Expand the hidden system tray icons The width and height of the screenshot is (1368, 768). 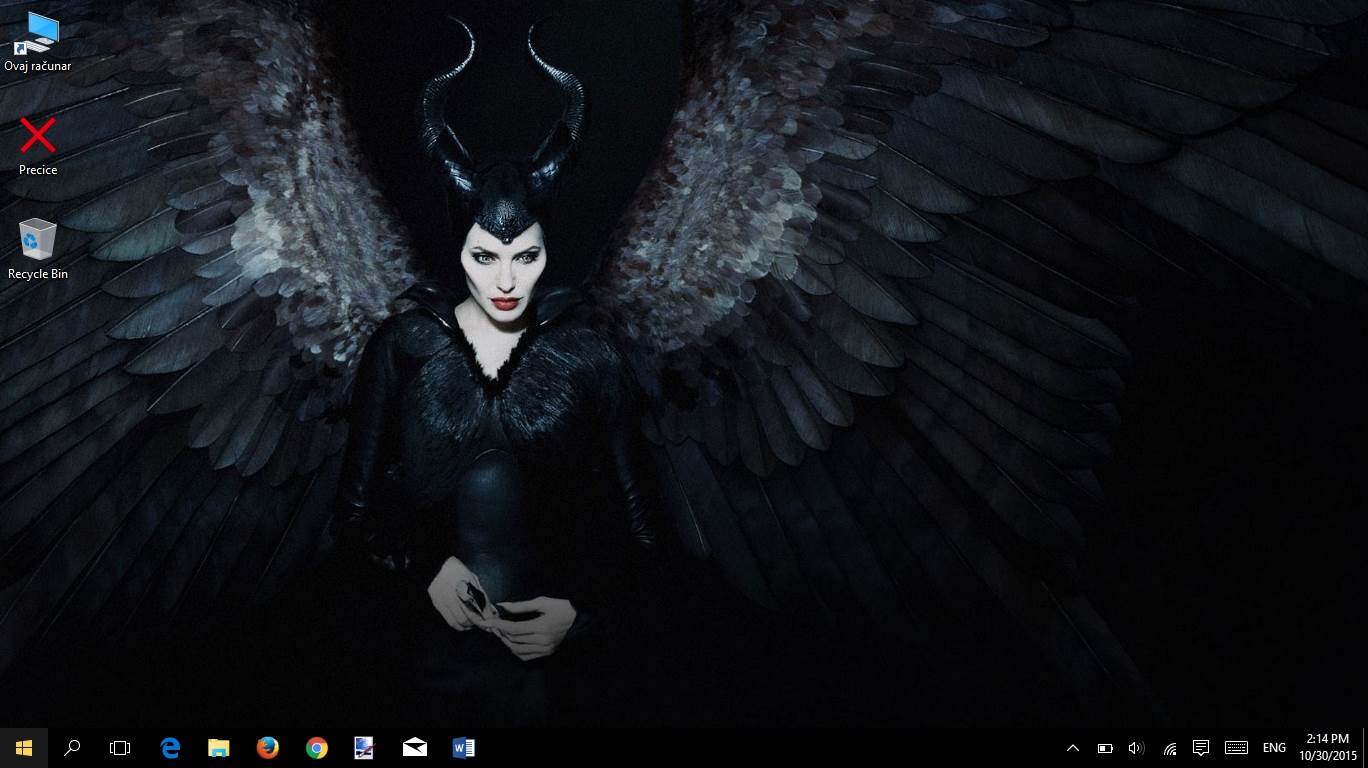[x=1073, y=748]
